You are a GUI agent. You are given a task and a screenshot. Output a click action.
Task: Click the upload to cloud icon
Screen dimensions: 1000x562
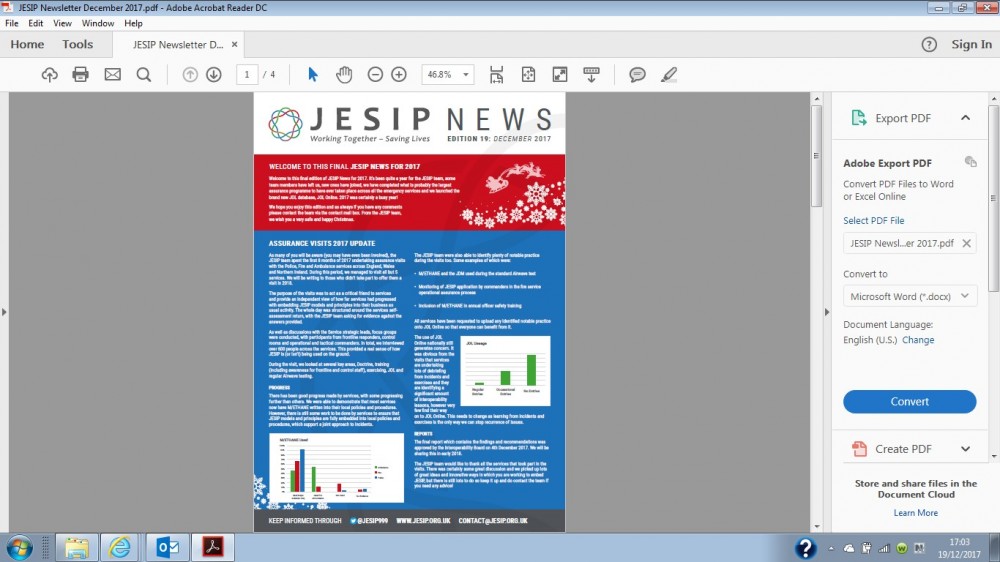(x=49, y=75)
